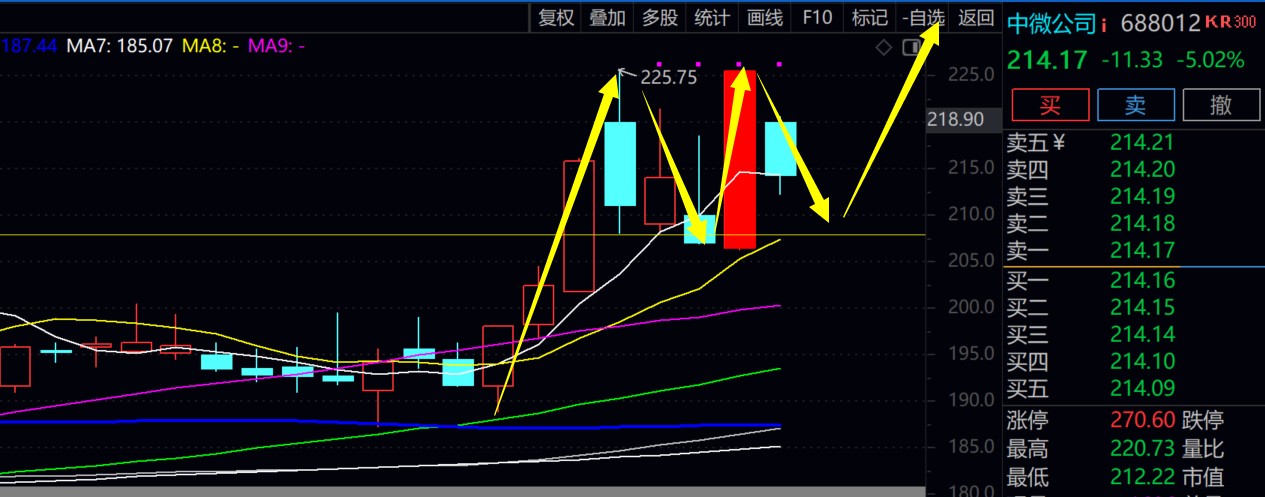The image size is (1265, 497).
Task: Open the 叠加 overlay menu
Action: click(x=608, y=17)
